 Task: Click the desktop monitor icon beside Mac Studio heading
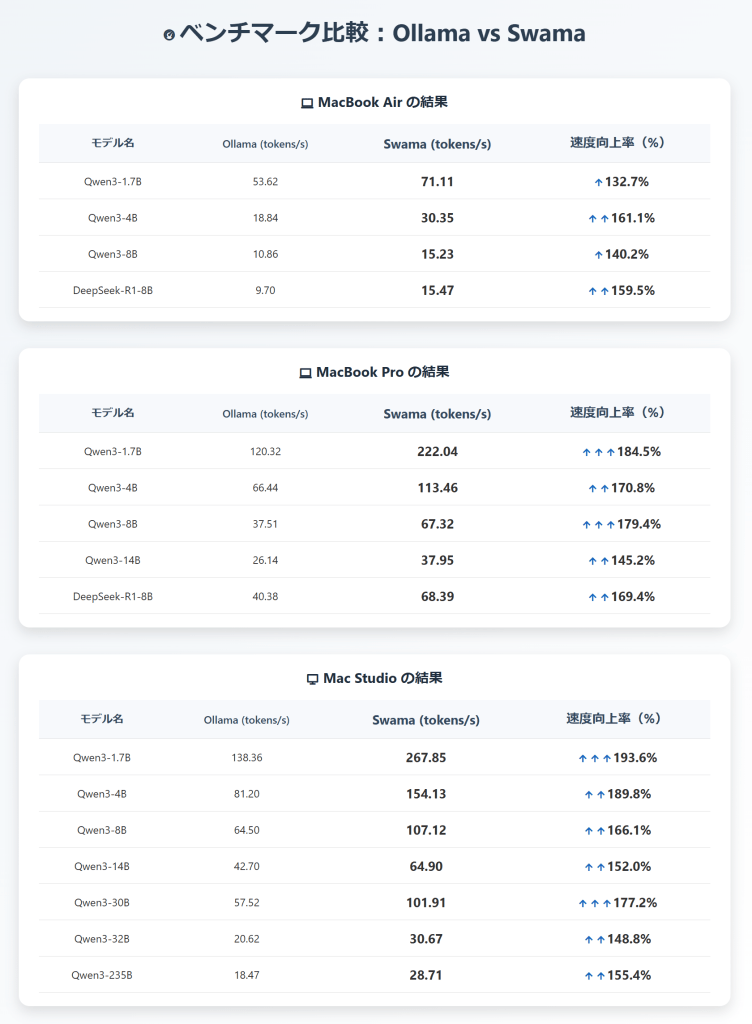click(x=313, y=679)
